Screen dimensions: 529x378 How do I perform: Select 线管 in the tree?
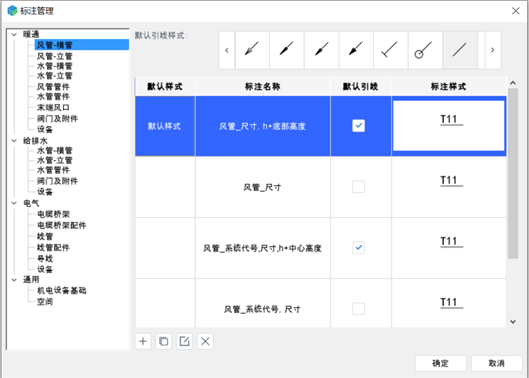[x=45, y=236]
